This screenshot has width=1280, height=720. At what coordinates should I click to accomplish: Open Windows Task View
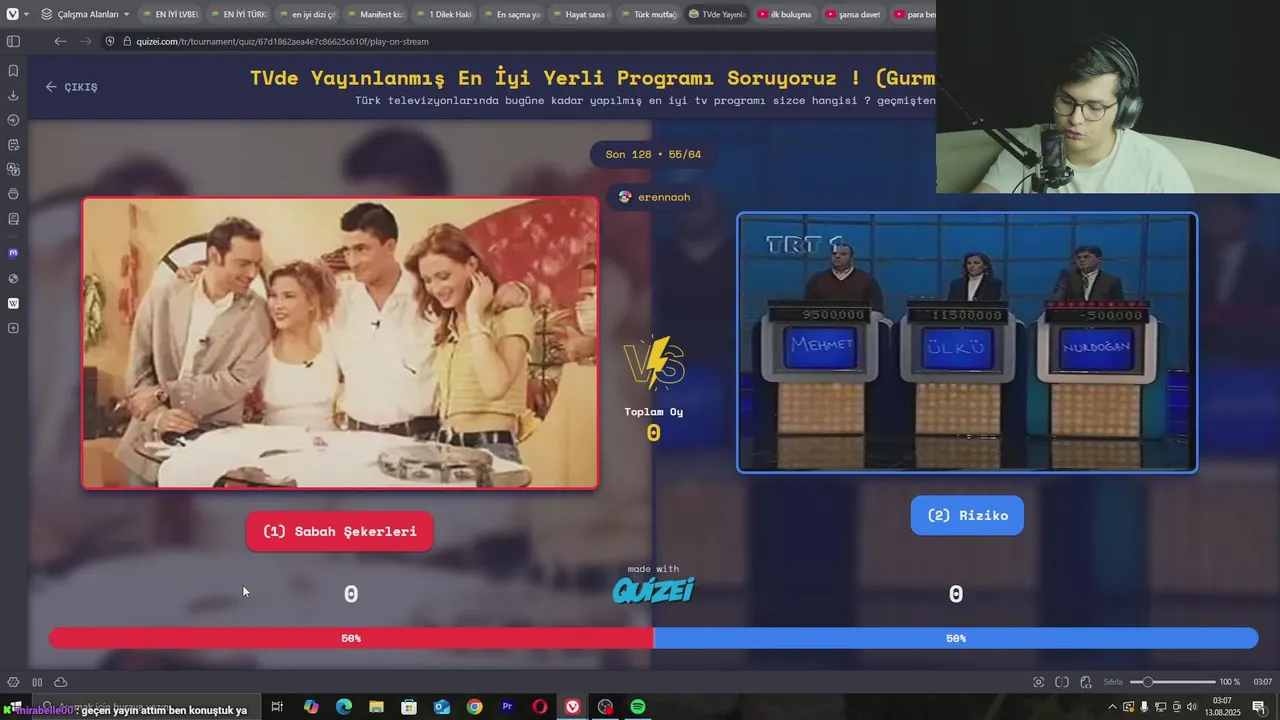tap(277, 707)
